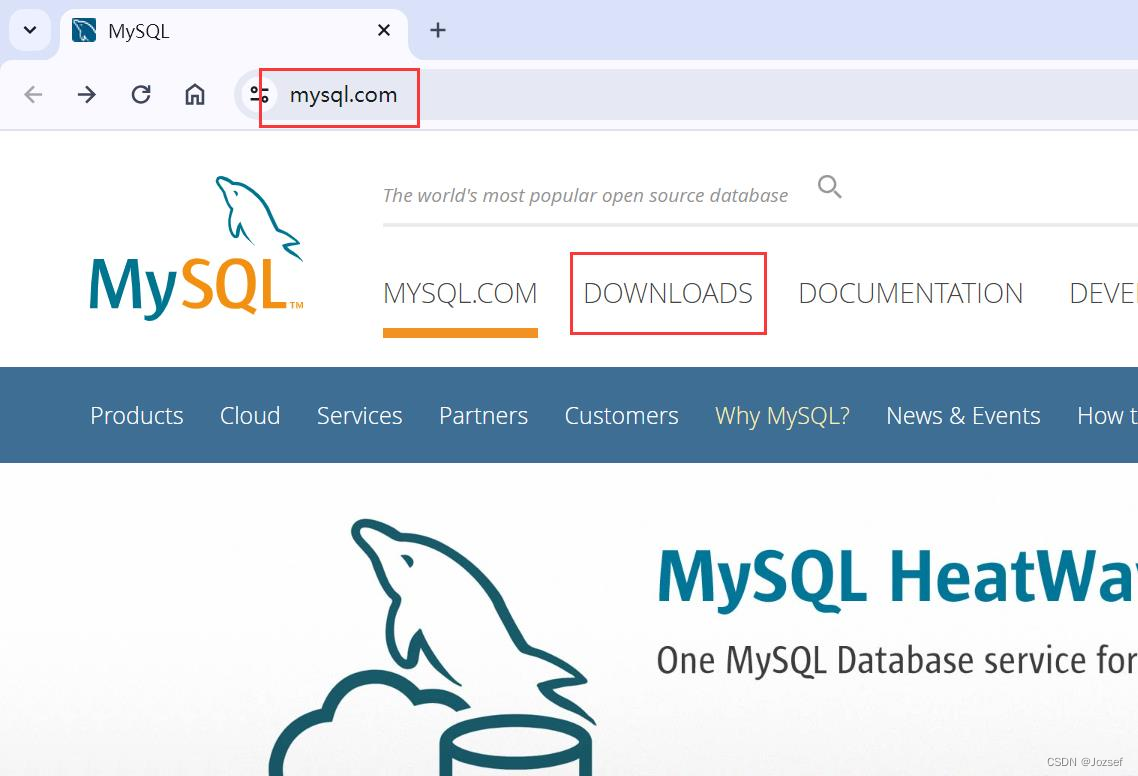Viewport: 1138px width, 776px height.
Task: Open the site search magnifier icon
Action: pyautogui.click(x=830, y=187)
